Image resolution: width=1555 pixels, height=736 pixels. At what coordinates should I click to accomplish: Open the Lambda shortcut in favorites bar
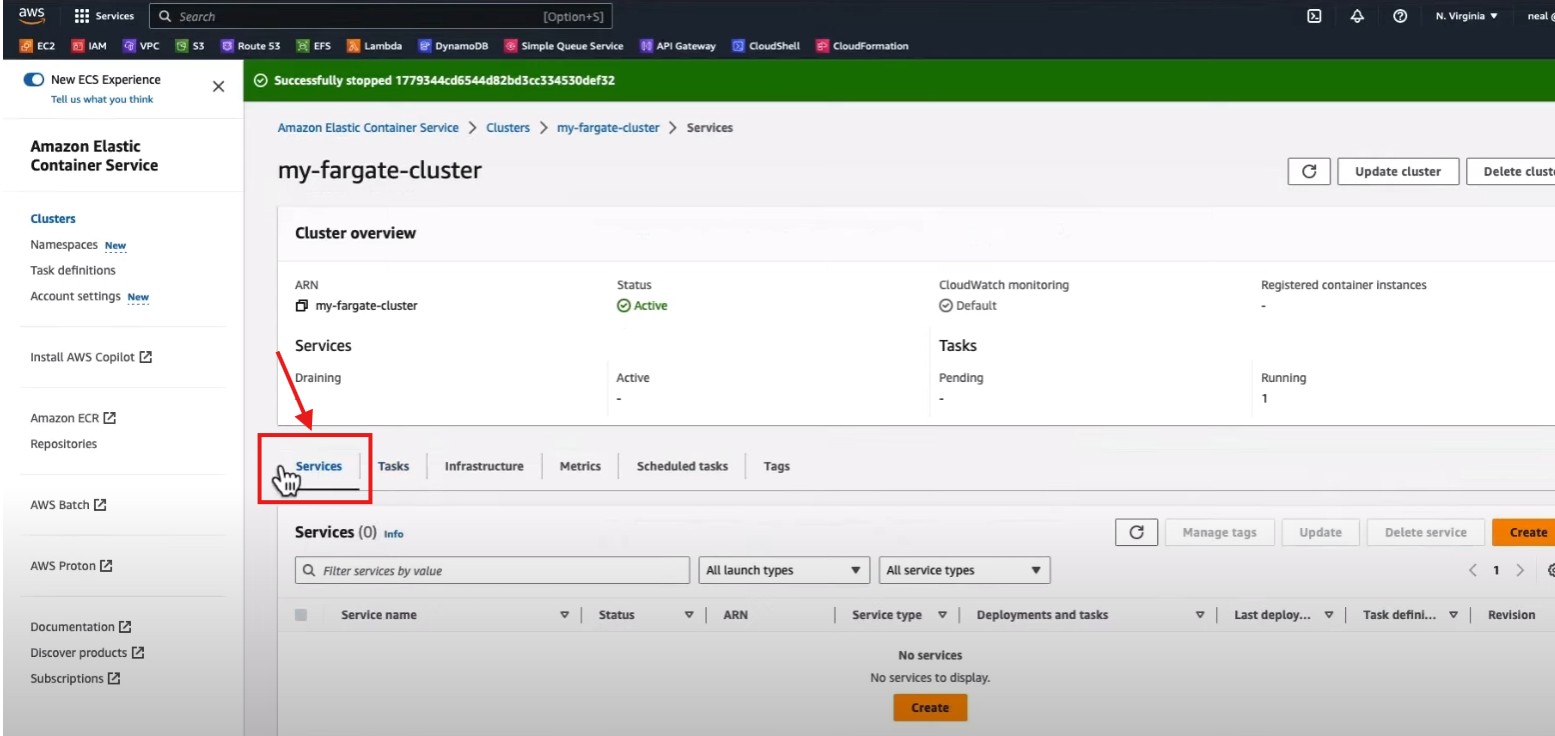[374, 46]
